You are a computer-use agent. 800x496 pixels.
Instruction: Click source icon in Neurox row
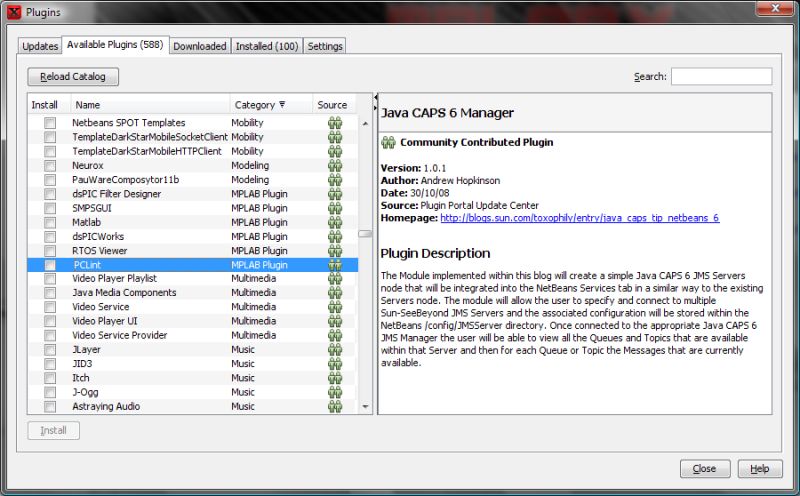(x=335, y=165)
